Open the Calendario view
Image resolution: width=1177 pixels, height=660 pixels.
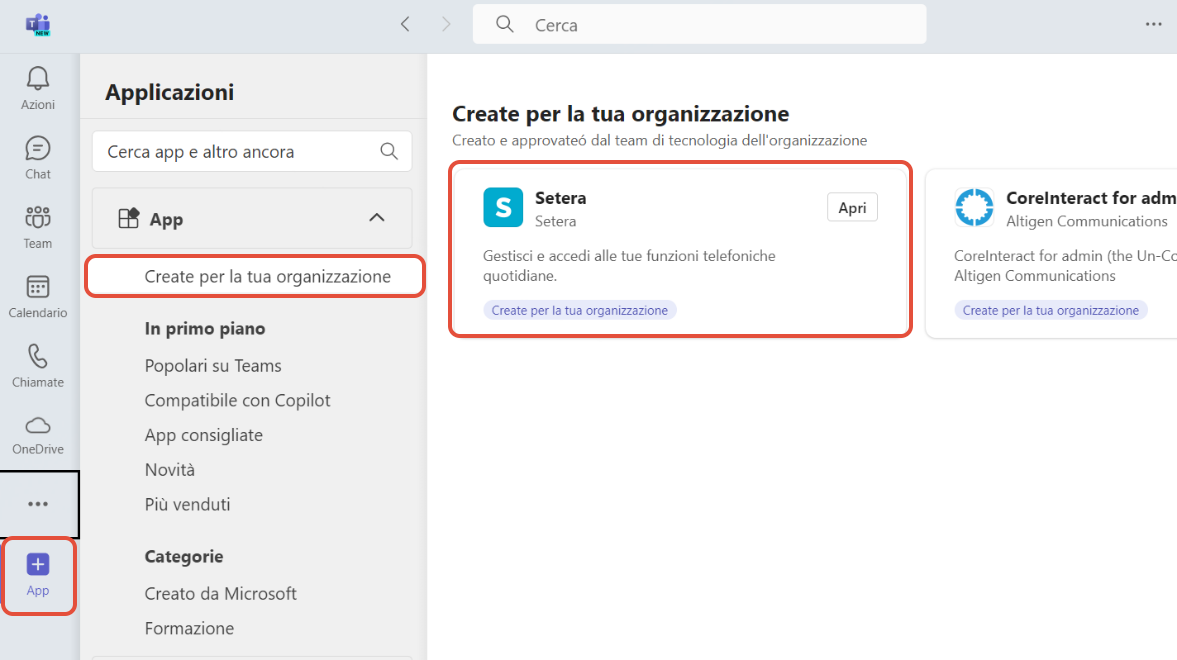38,297
